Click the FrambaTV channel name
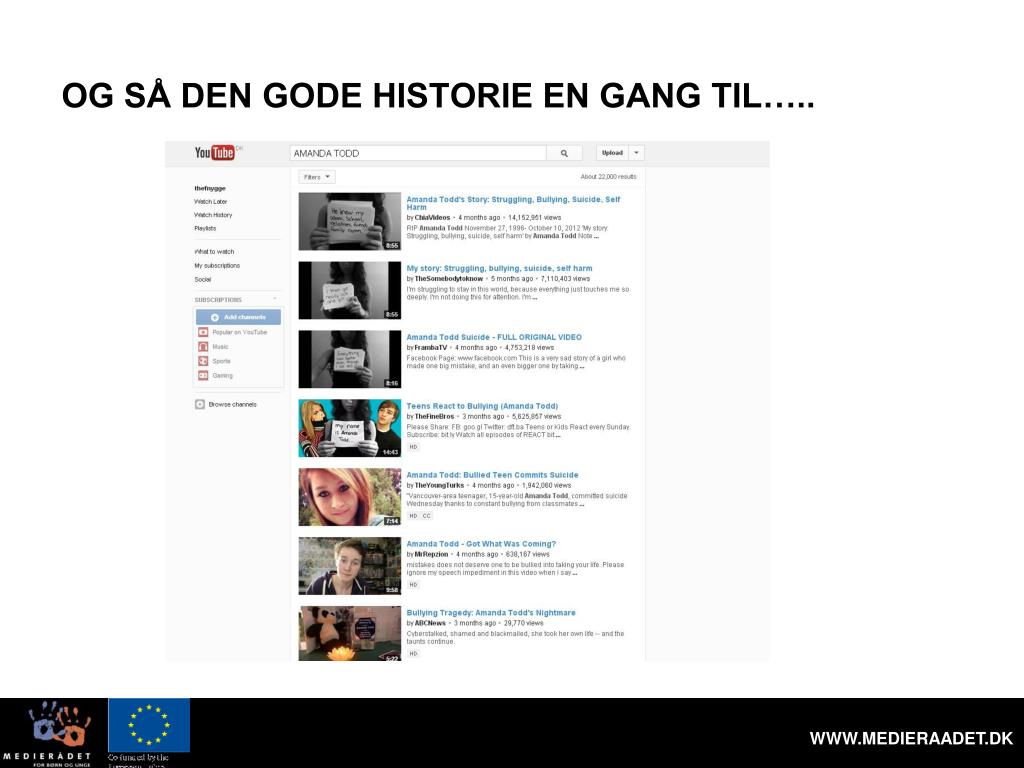The image size is (1024, 768). coord(430,347)
